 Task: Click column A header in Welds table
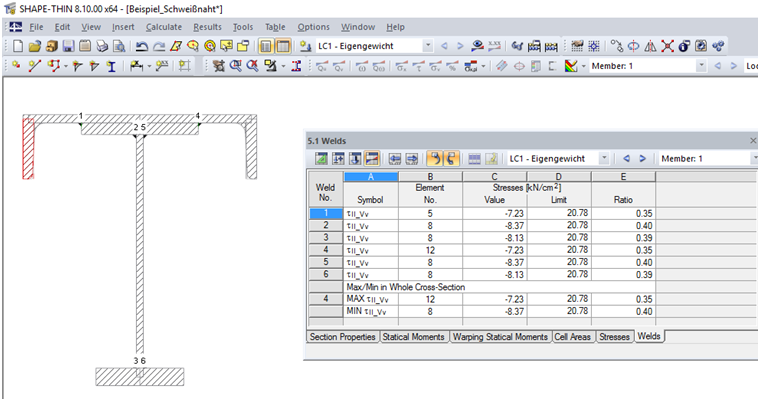click(371, 176)
